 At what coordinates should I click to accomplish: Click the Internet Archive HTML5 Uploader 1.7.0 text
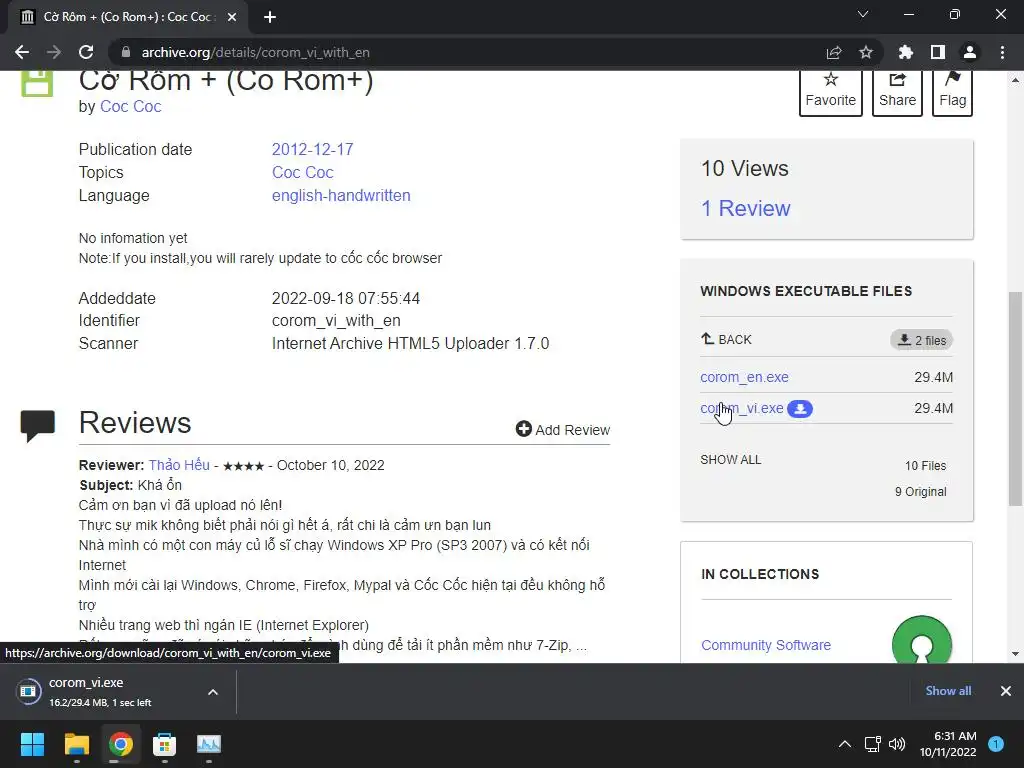coord(410,344)
